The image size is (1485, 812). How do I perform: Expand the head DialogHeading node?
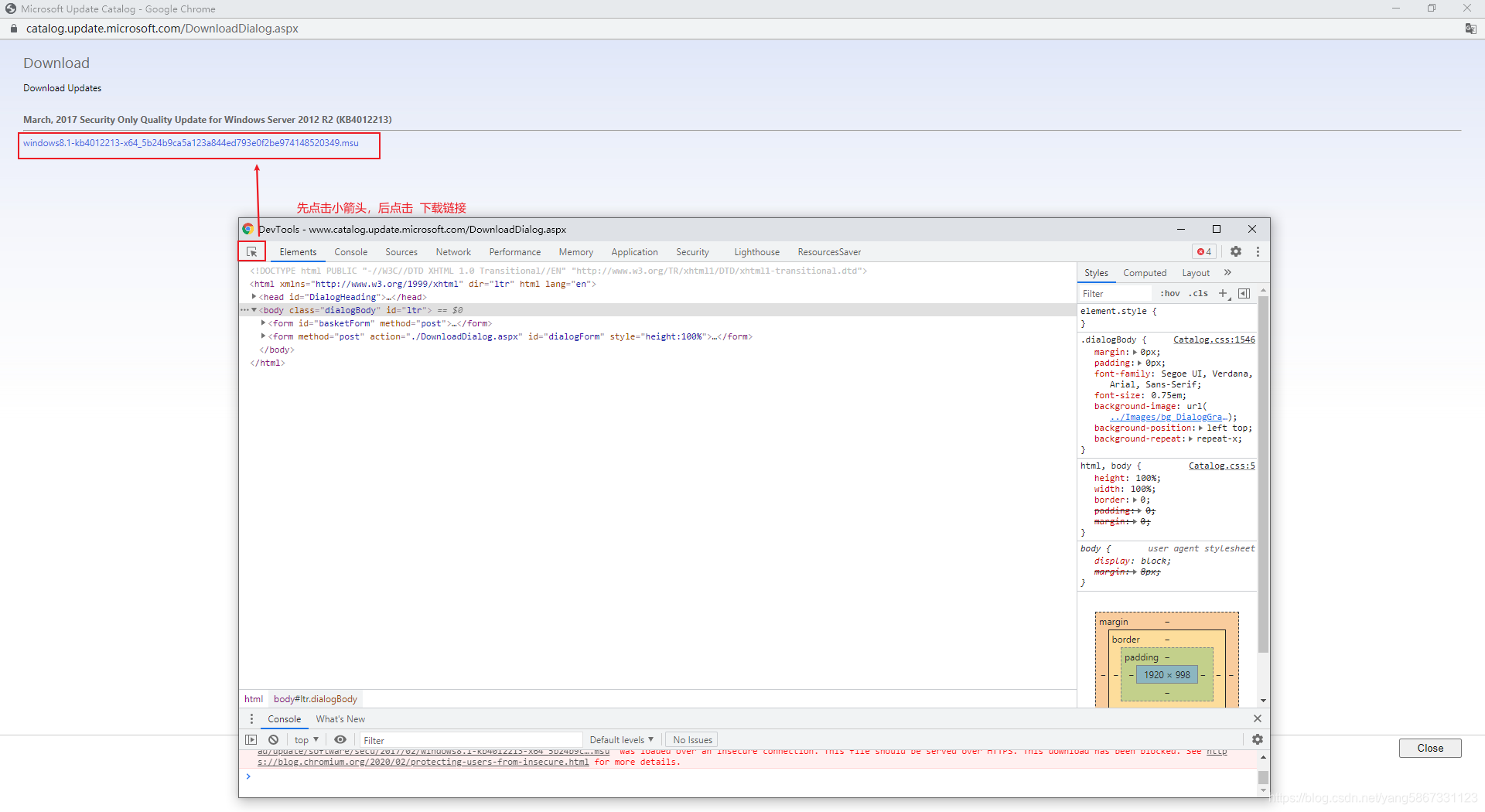254,296
